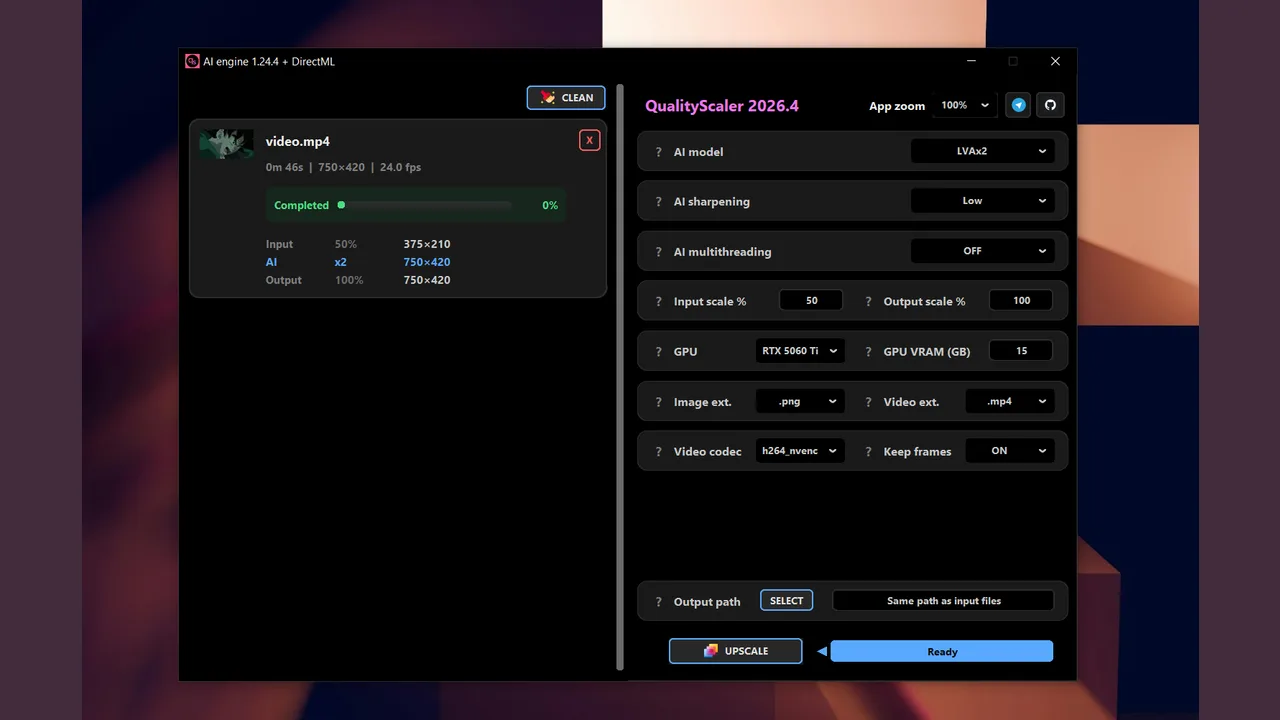Open the Video codec h264_nvenc dropdown
The width and height of the screenshot is (1280, 720).
pyautogui.click(x=800, y=451)
